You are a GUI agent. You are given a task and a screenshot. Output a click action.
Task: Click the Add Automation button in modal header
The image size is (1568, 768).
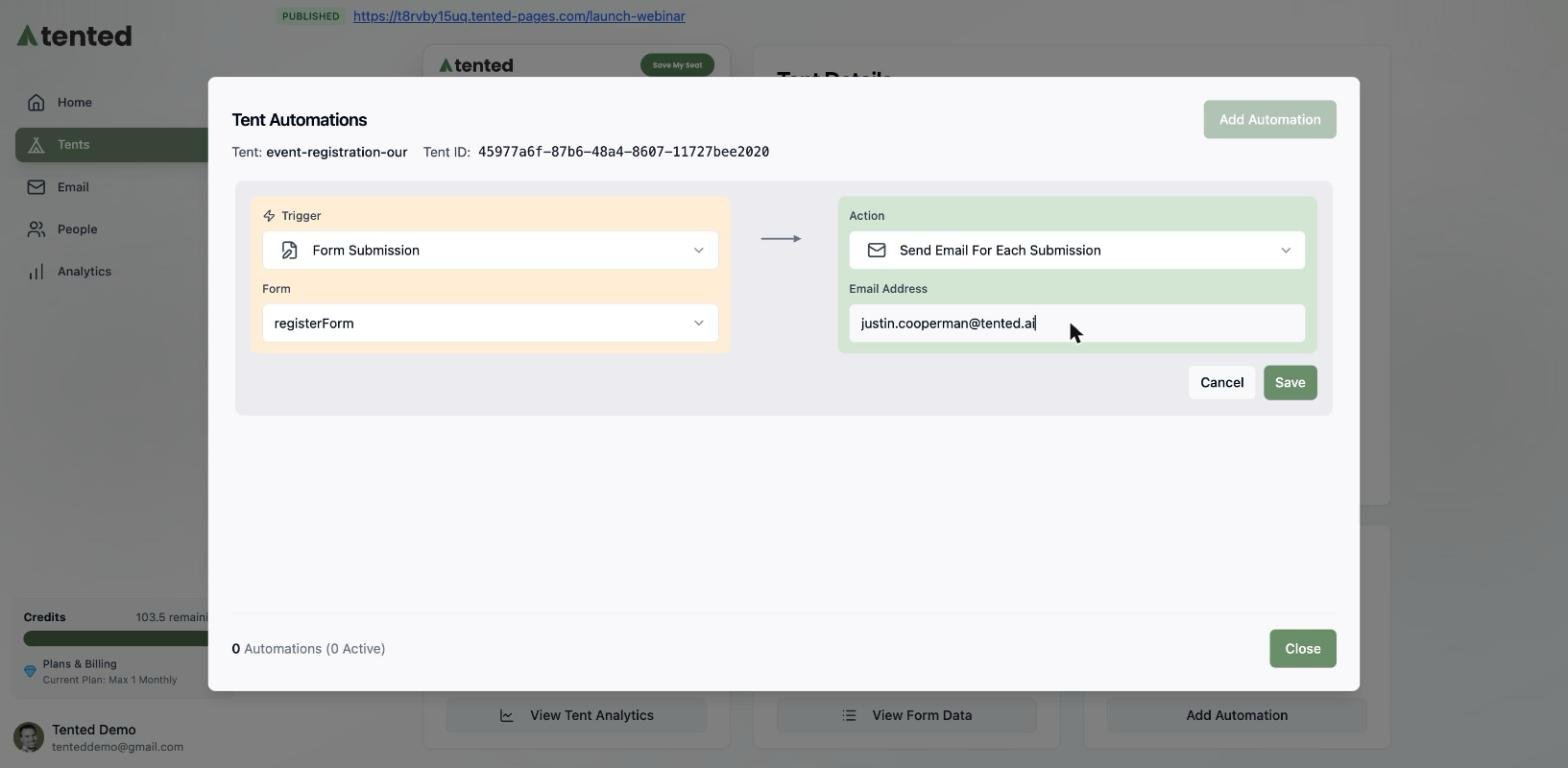coord(1270,119)
